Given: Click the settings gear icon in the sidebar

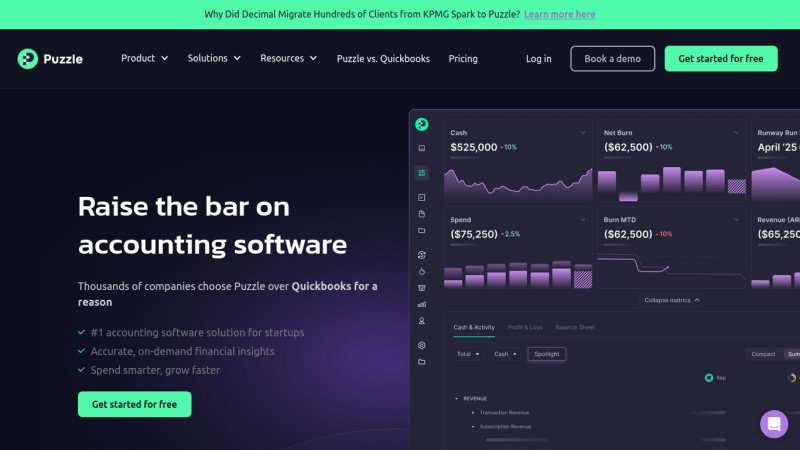Looking at the screenshot, I should 422,345.
